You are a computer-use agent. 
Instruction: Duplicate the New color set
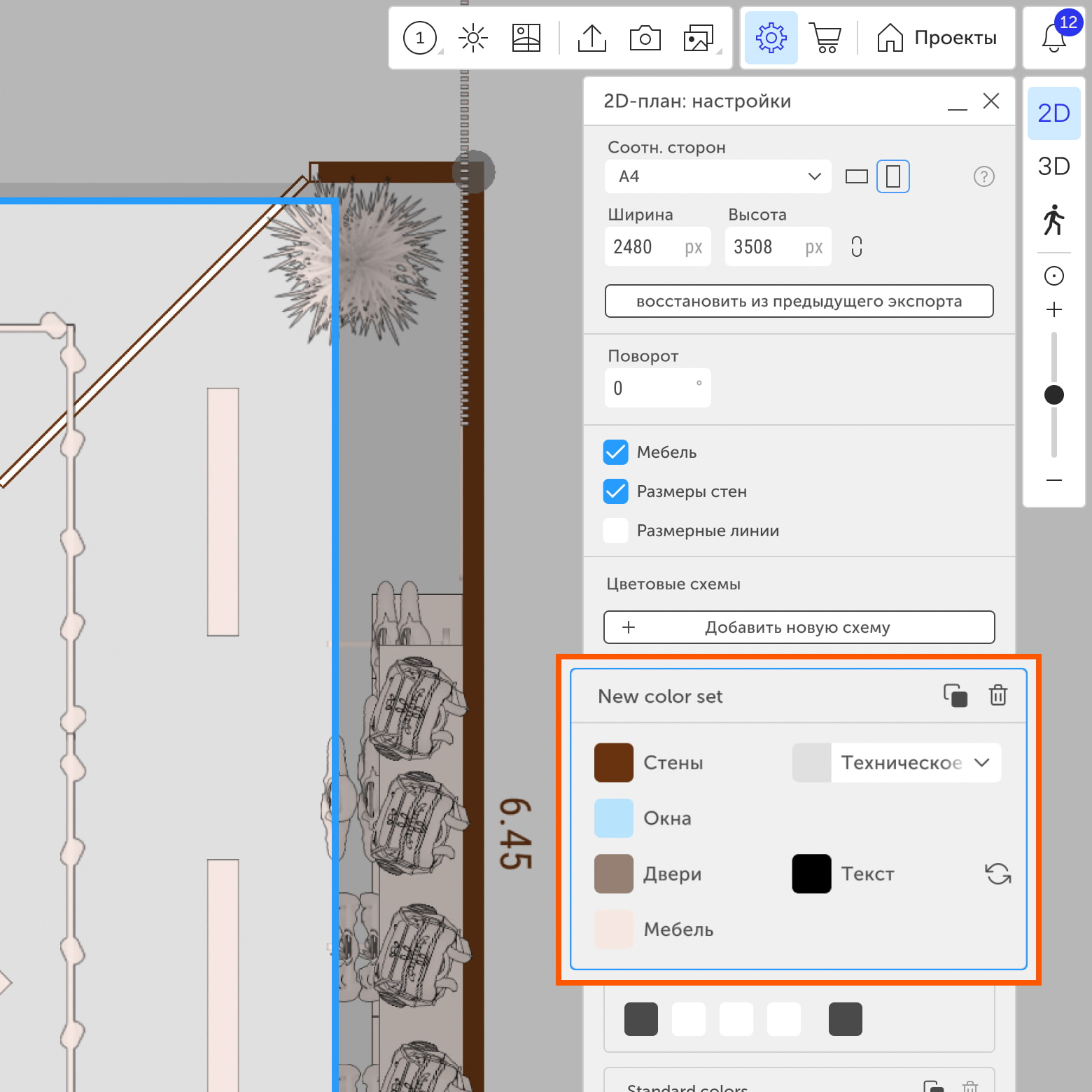(x=955, y=696)
